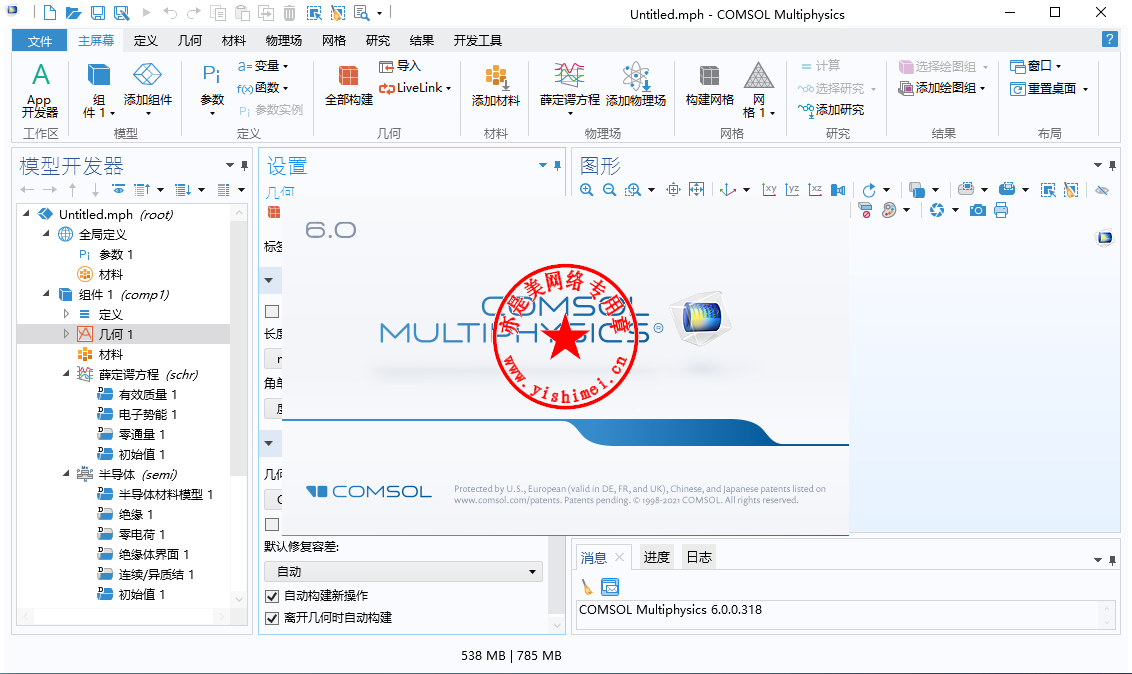Switch graphics to the xz view

coord(816,190)
